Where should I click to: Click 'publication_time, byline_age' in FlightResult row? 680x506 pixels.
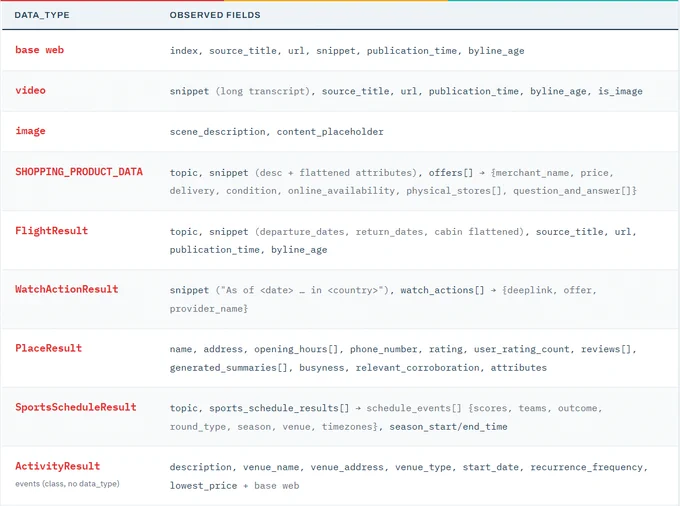[x=248, y=250]
